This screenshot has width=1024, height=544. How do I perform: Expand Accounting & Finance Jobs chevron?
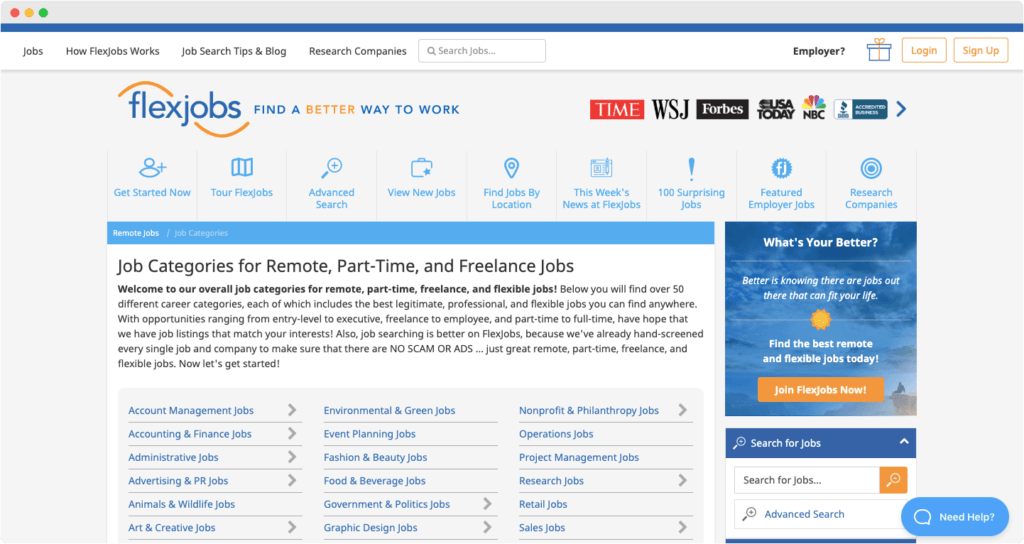click(x=292, y=434)
